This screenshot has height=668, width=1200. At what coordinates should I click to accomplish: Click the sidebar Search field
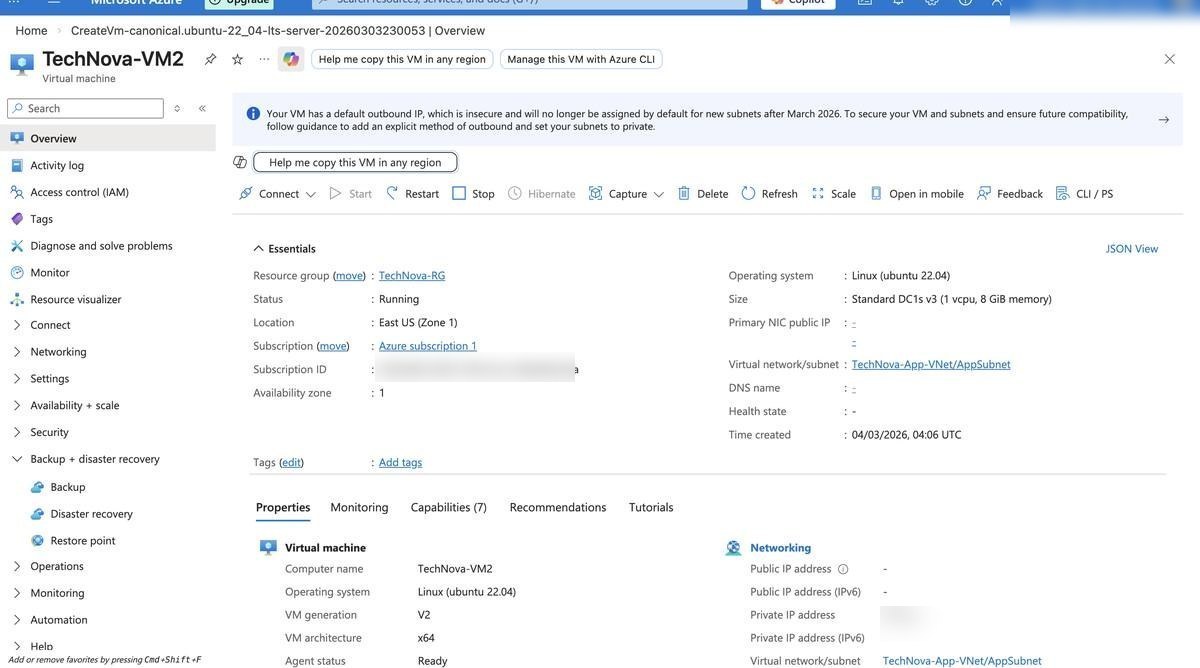tap(85, 108)
